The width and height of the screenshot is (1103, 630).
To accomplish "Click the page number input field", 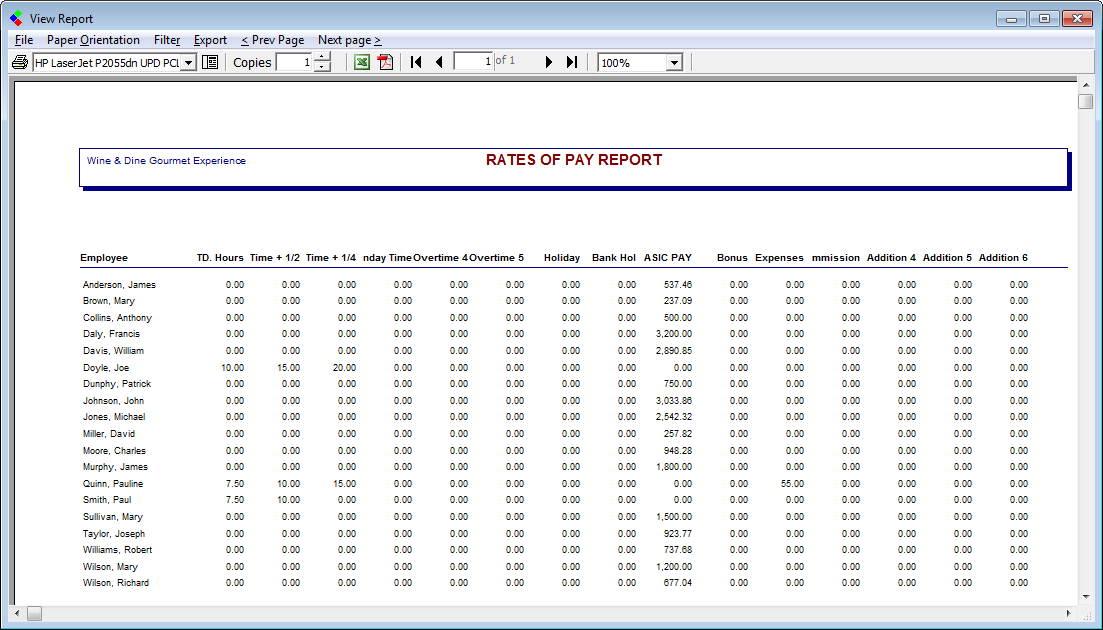I will (473, 62).
